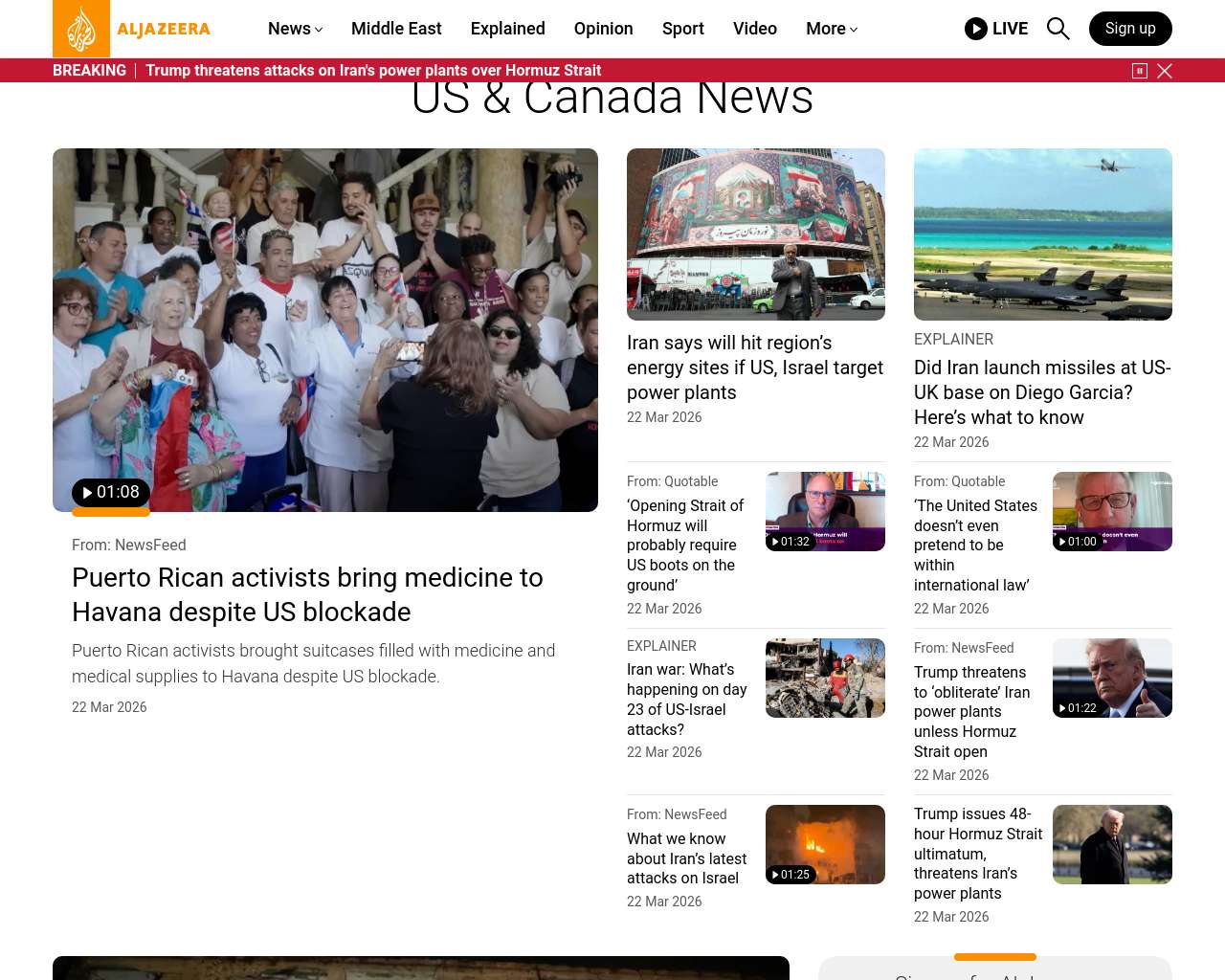
Task: Open the Iran war day 23 thumbnail
Action: 825,678
